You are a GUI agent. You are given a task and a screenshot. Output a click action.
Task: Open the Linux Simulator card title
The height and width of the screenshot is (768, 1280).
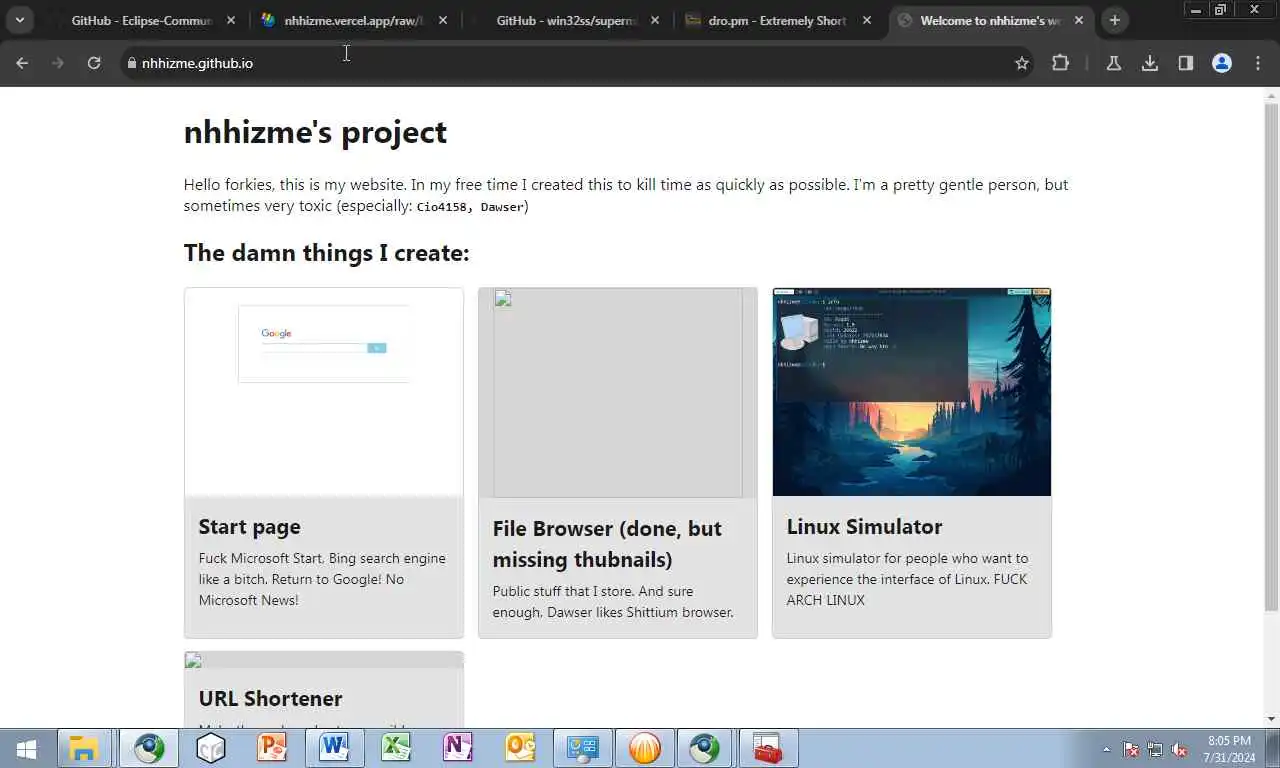[x=864, y=527]
